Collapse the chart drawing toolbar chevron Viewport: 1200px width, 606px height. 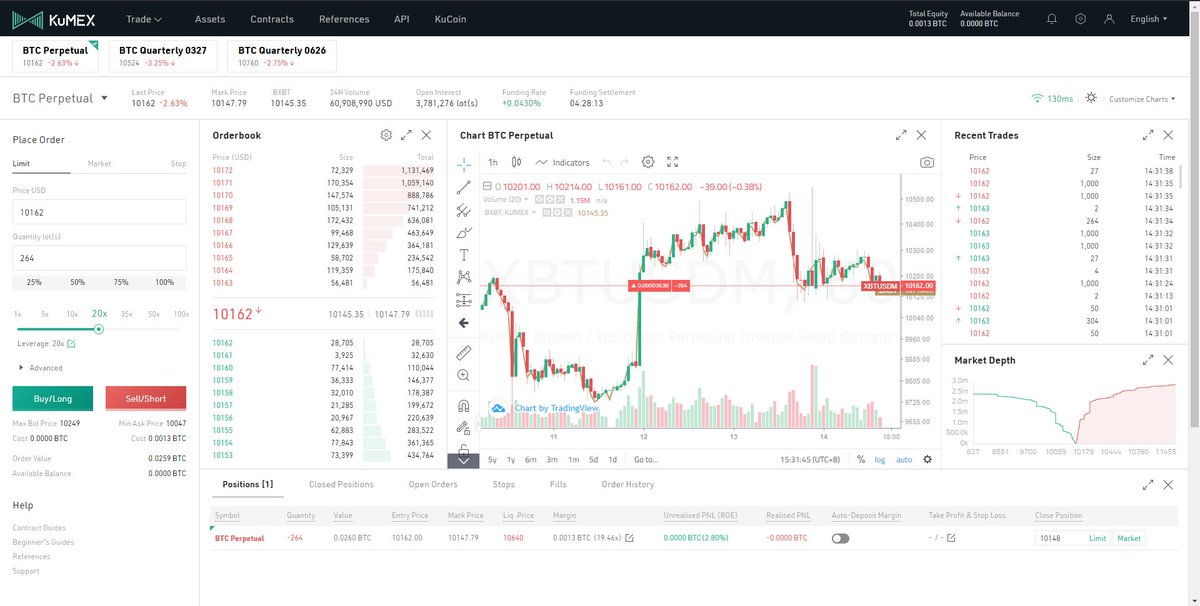(463, 461)
